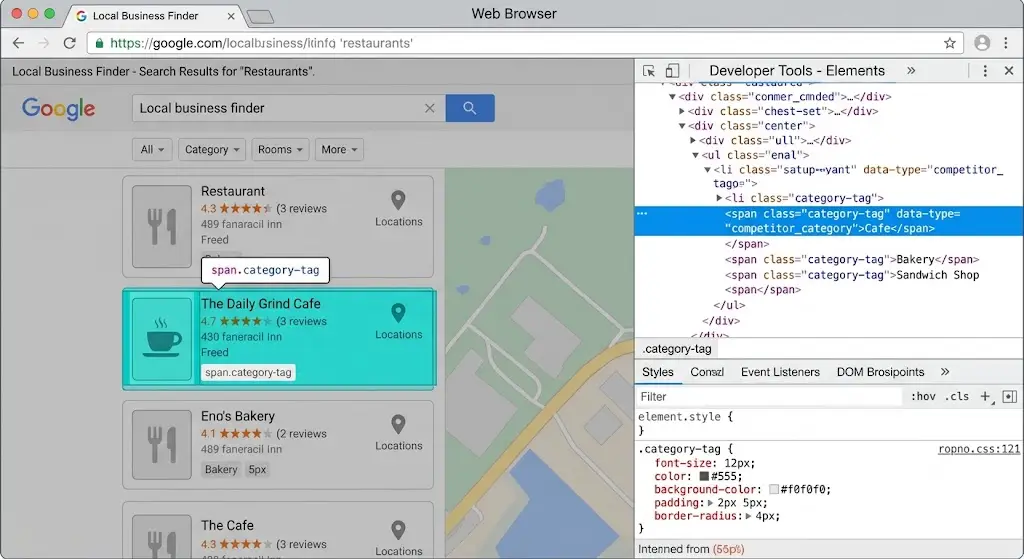
Task: Click the ellipsis beside the selected DOM node
Action: pos(642,214)
